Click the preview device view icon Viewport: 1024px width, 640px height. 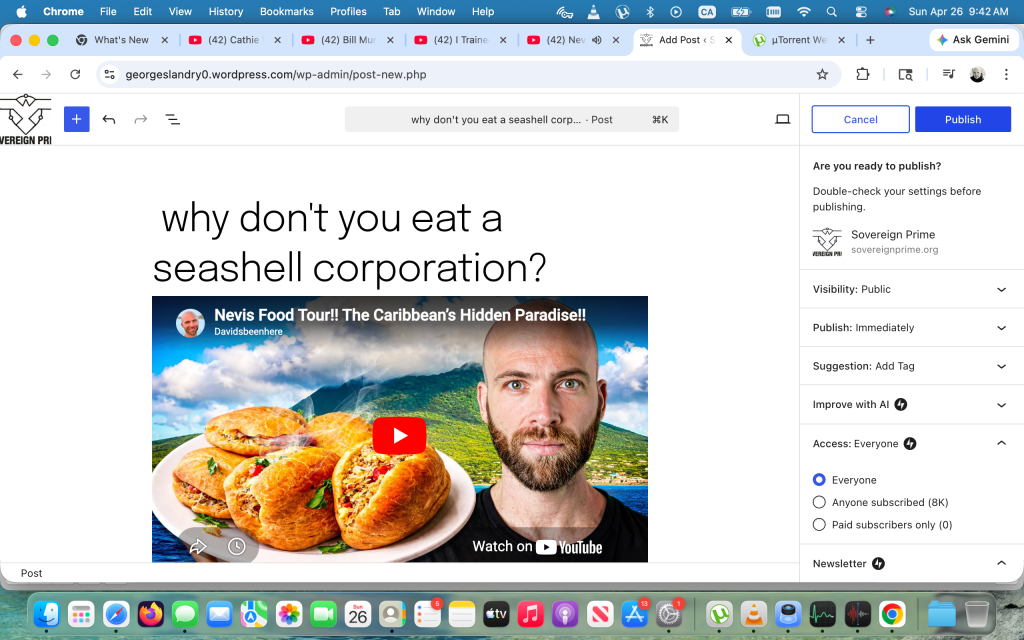click(x=782, y=119)
